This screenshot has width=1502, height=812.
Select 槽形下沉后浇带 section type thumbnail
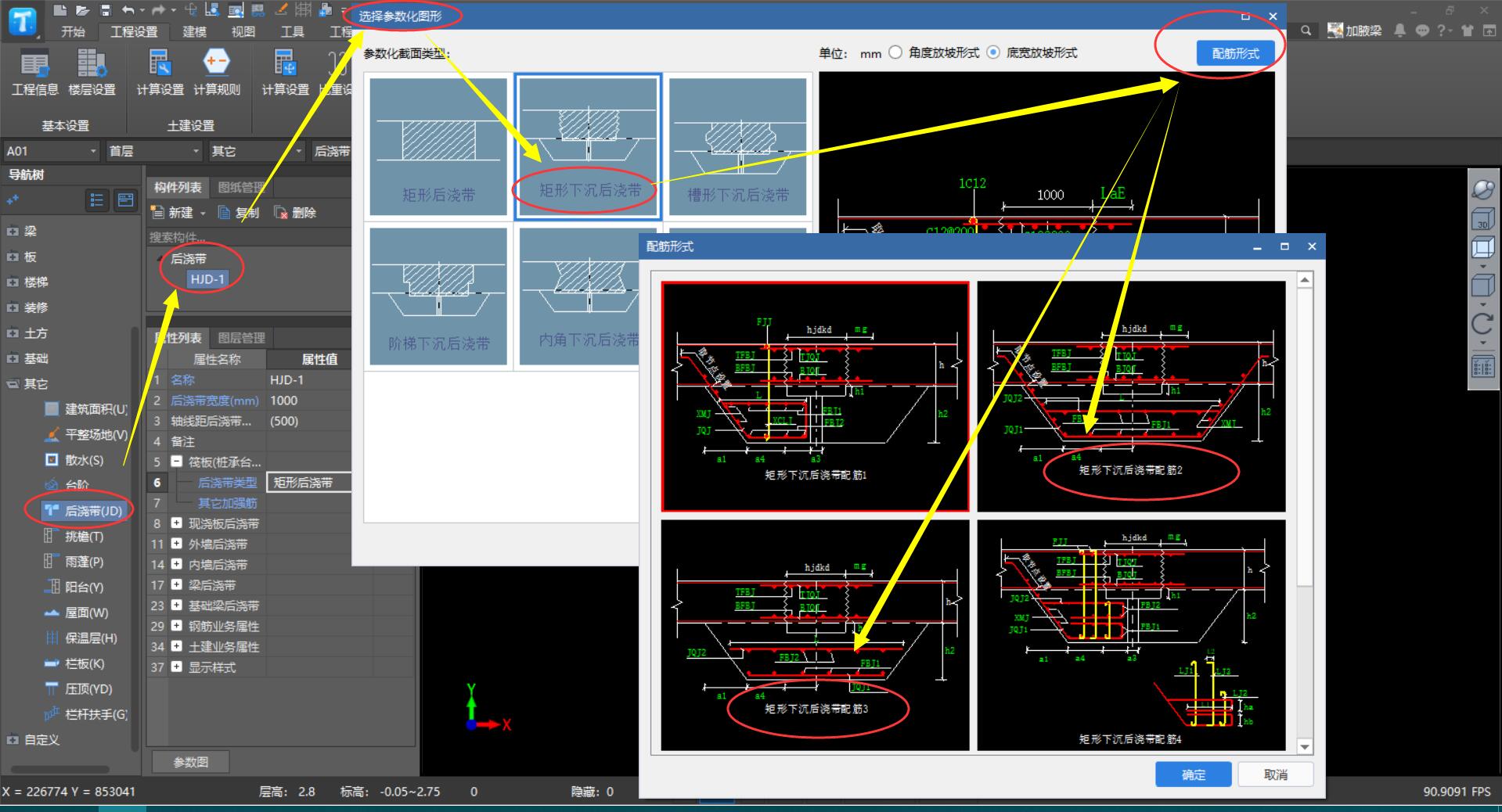pos(738,146)
